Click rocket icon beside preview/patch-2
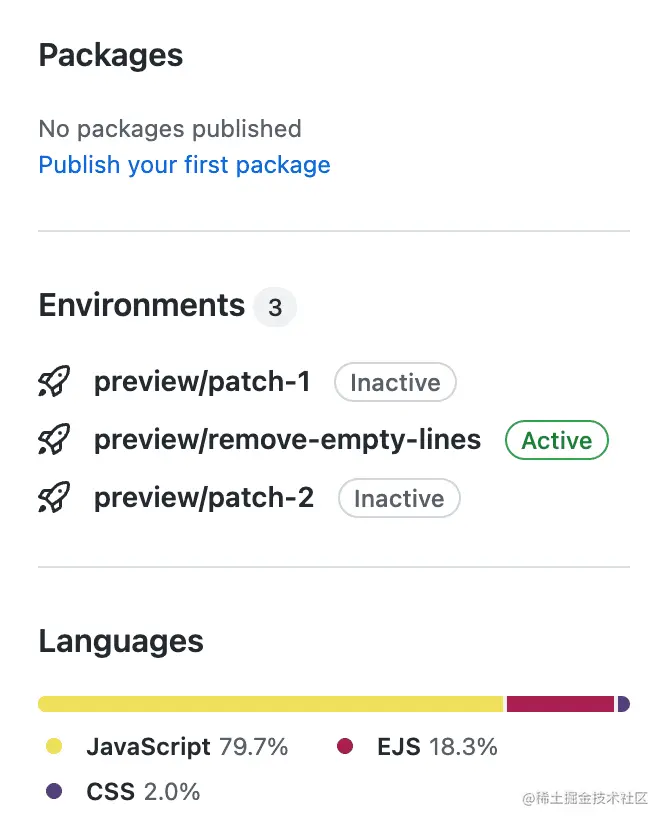 pos(54,498)
